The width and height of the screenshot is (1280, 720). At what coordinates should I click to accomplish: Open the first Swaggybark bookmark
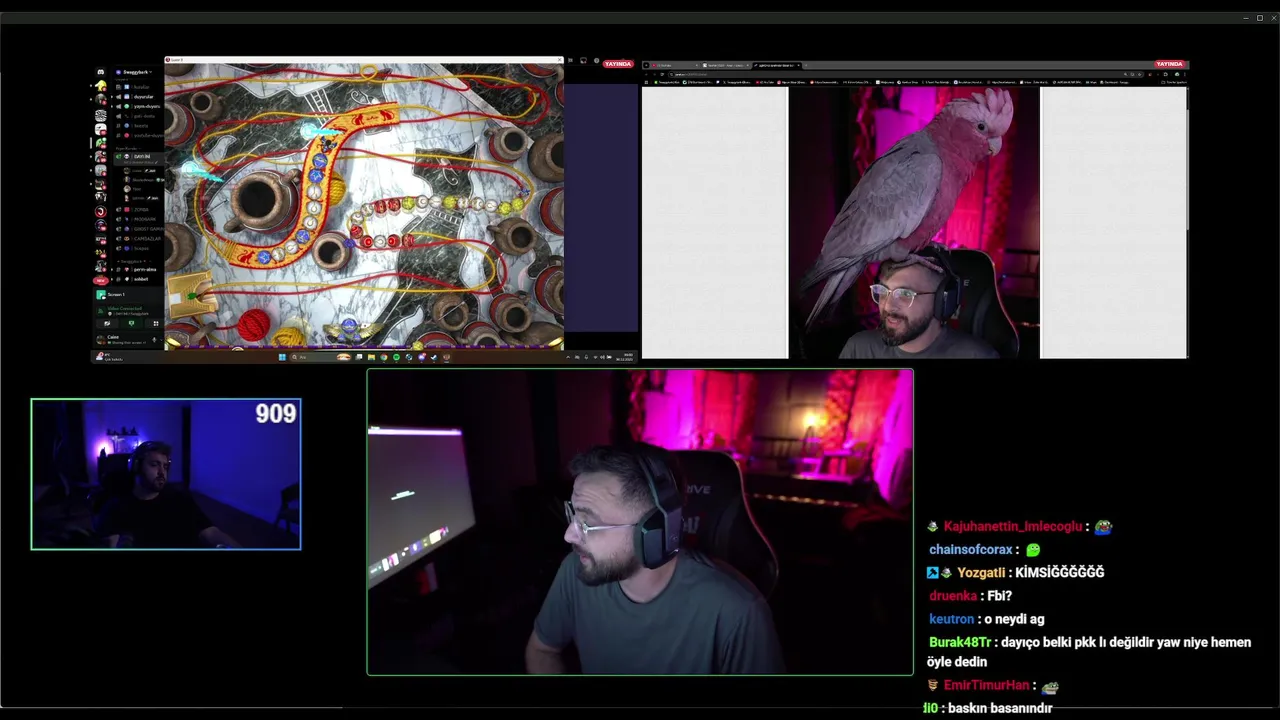tap(669, 82)
